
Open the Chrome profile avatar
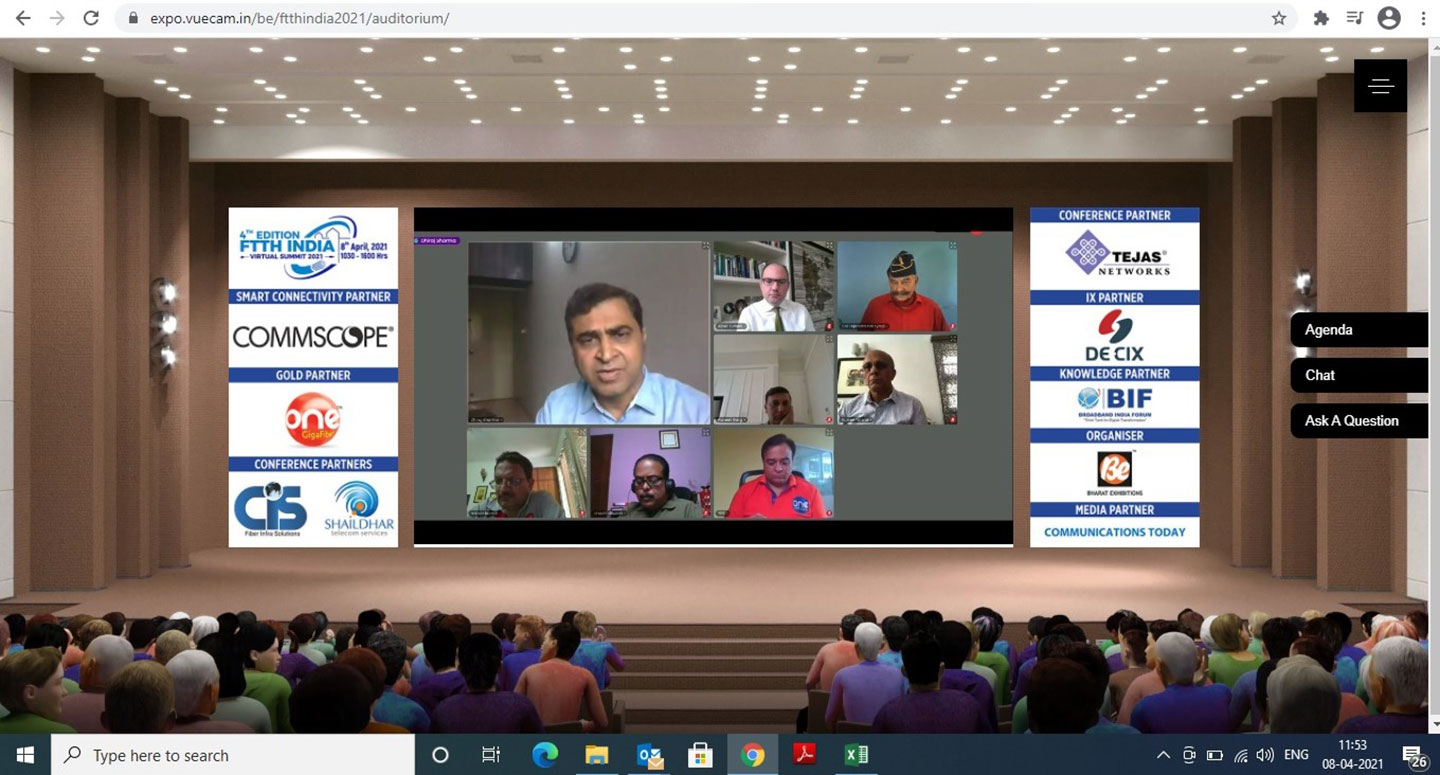[x=1389, y=18]
